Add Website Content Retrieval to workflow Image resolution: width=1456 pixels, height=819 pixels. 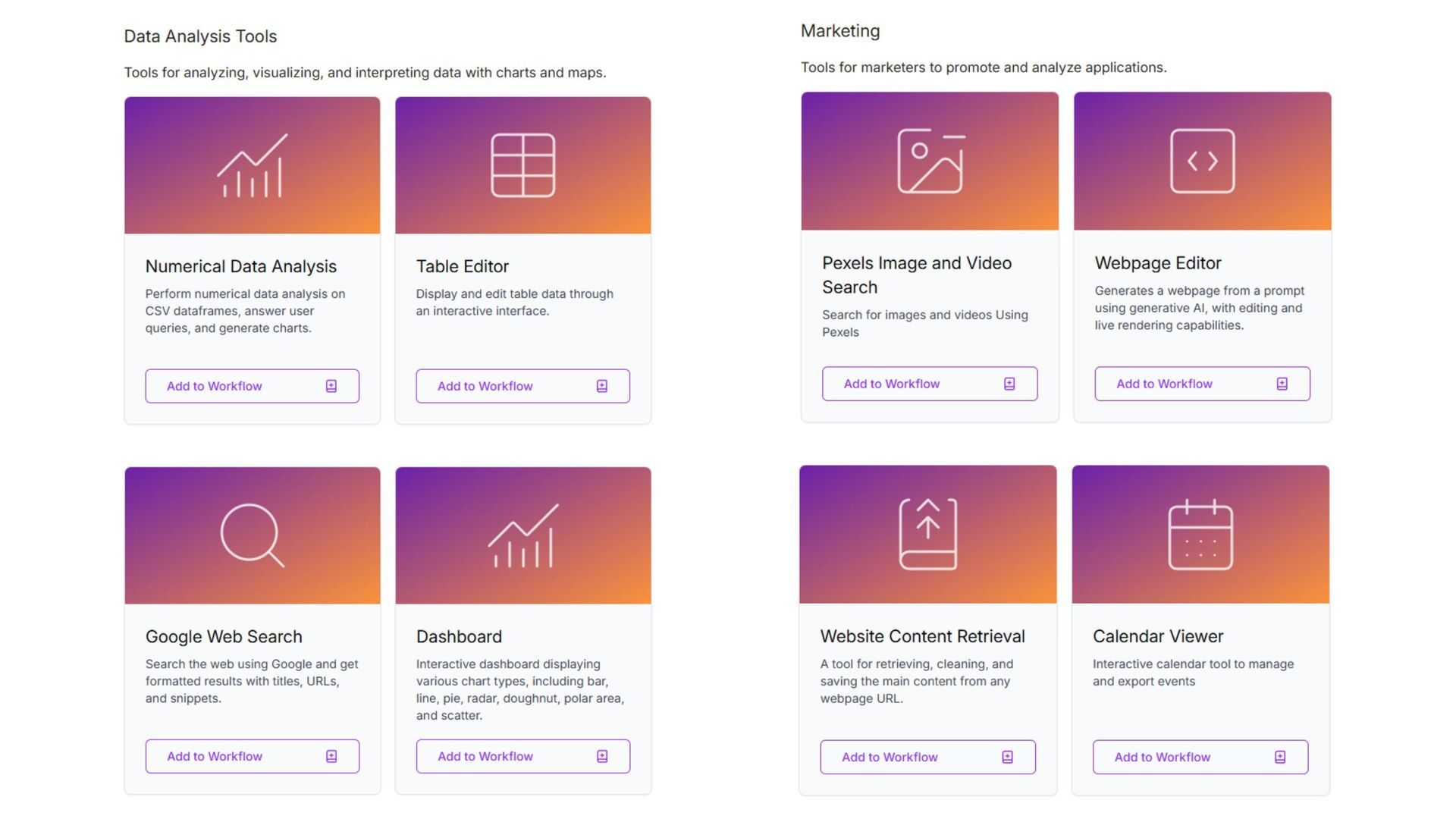tap(927, 757)
